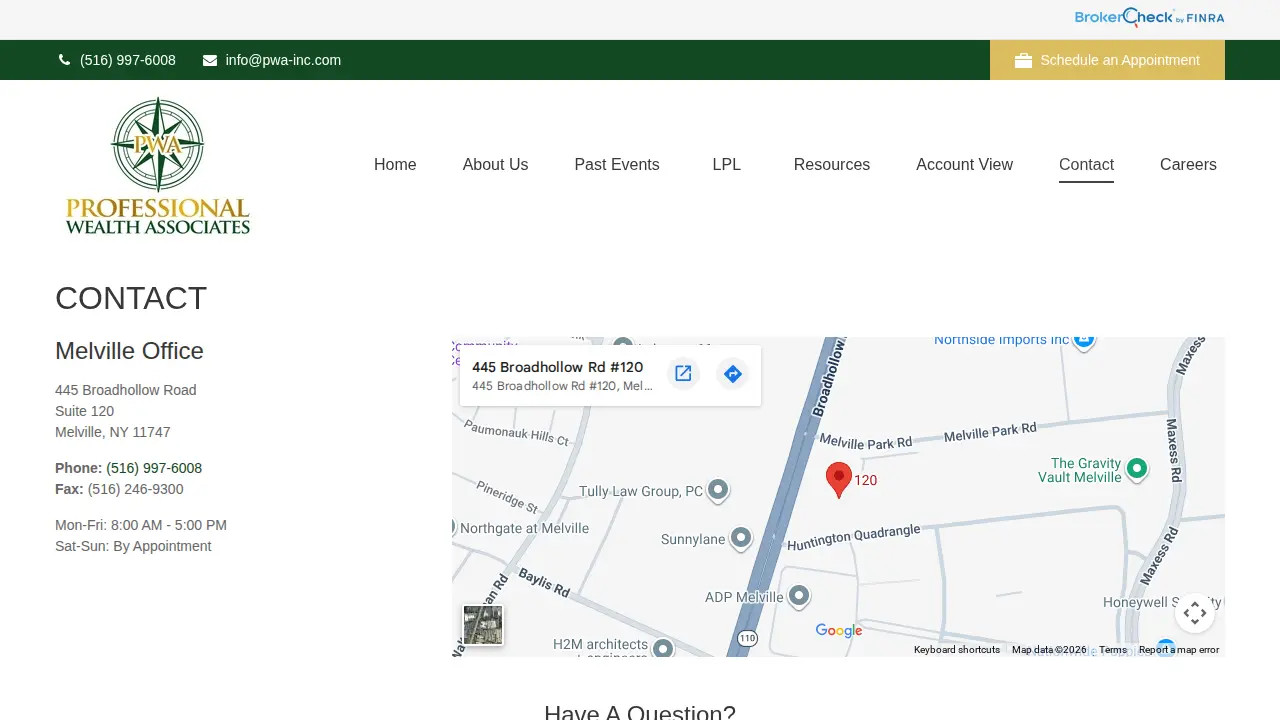Click 445 Broadhollow Rd #120 map card title
This screenshot has width=1280, height=720.
coord(558,367)
